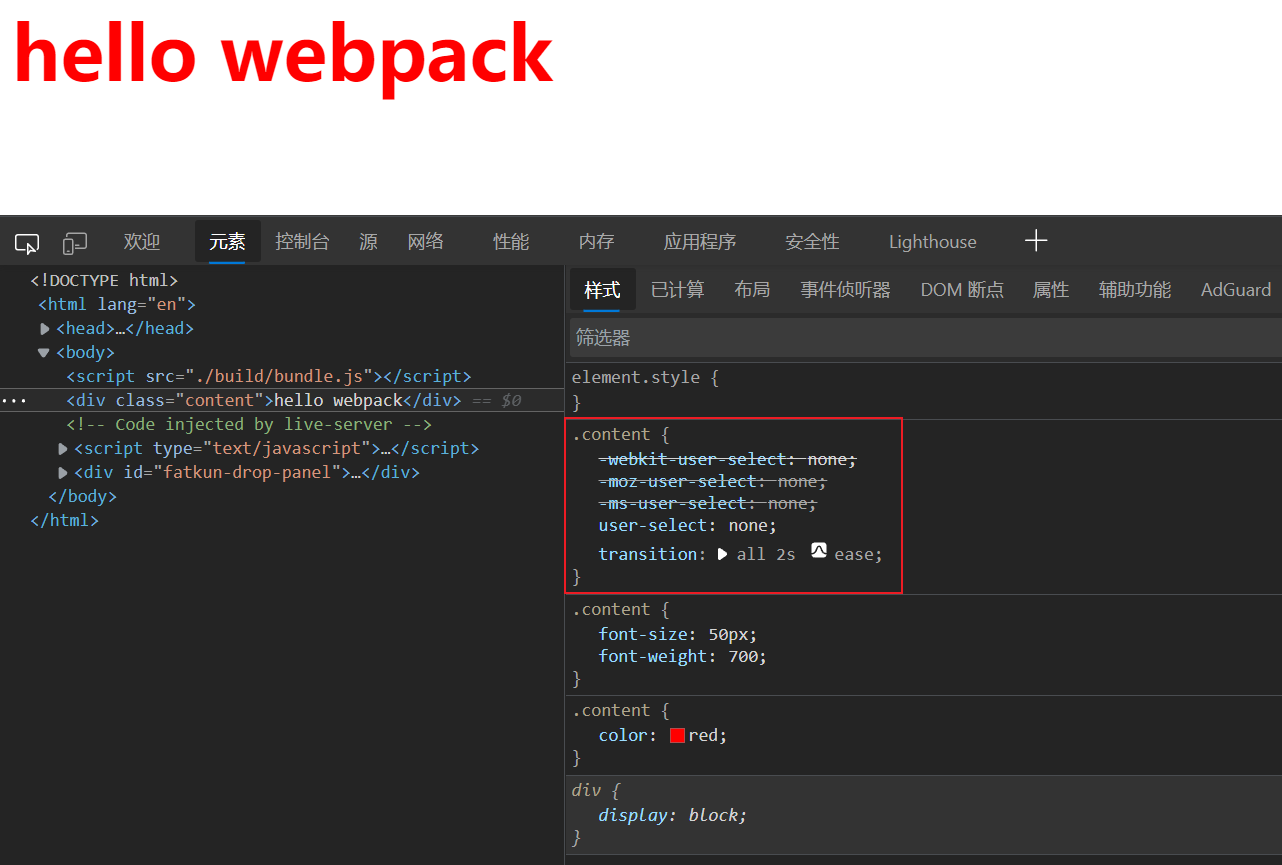
Task: Click the display: block declaration
Action: tap(672, 815)
